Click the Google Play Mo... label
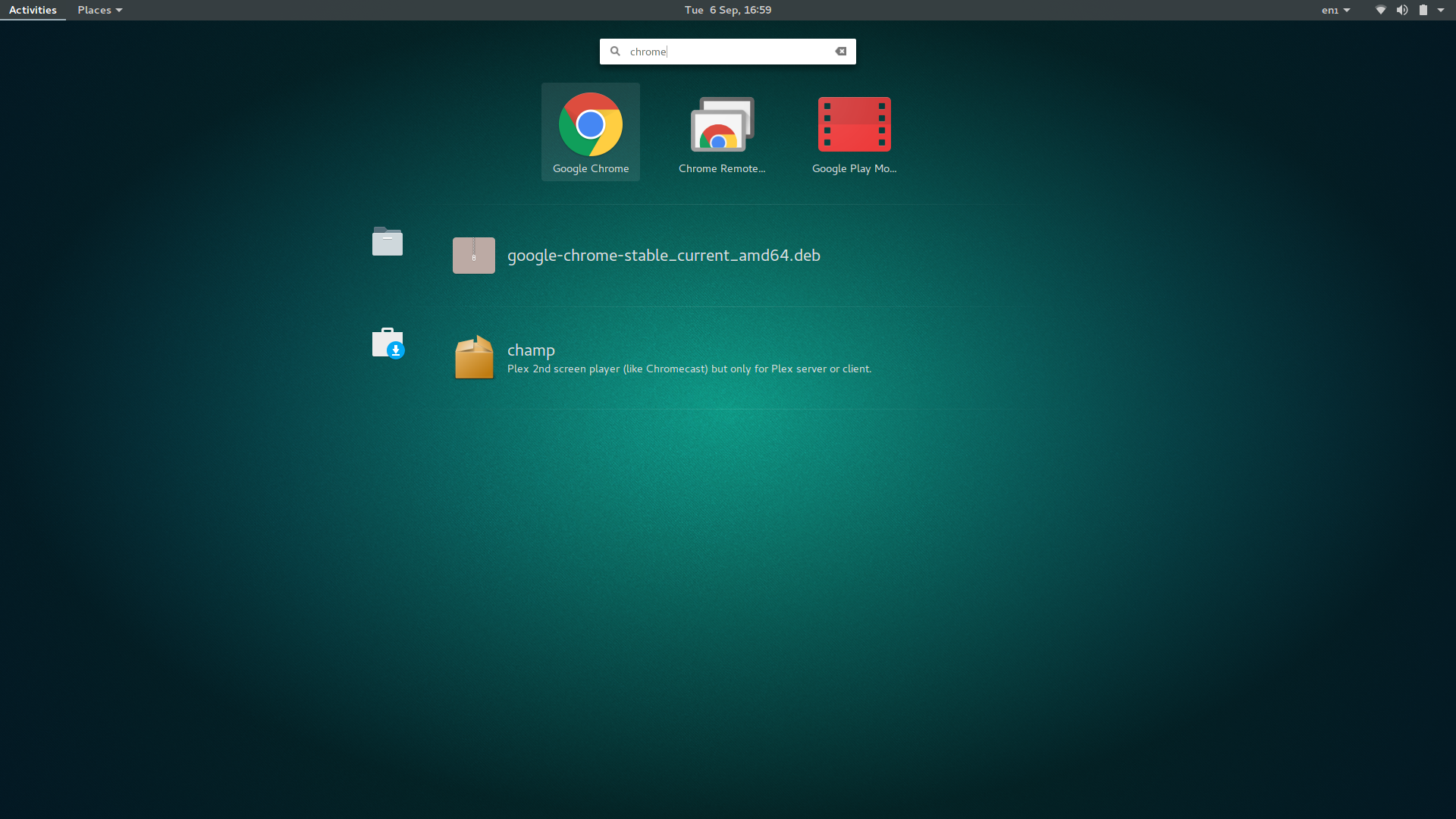The height and width of the screenshot is (819, 1456). (x=854, y=168)
